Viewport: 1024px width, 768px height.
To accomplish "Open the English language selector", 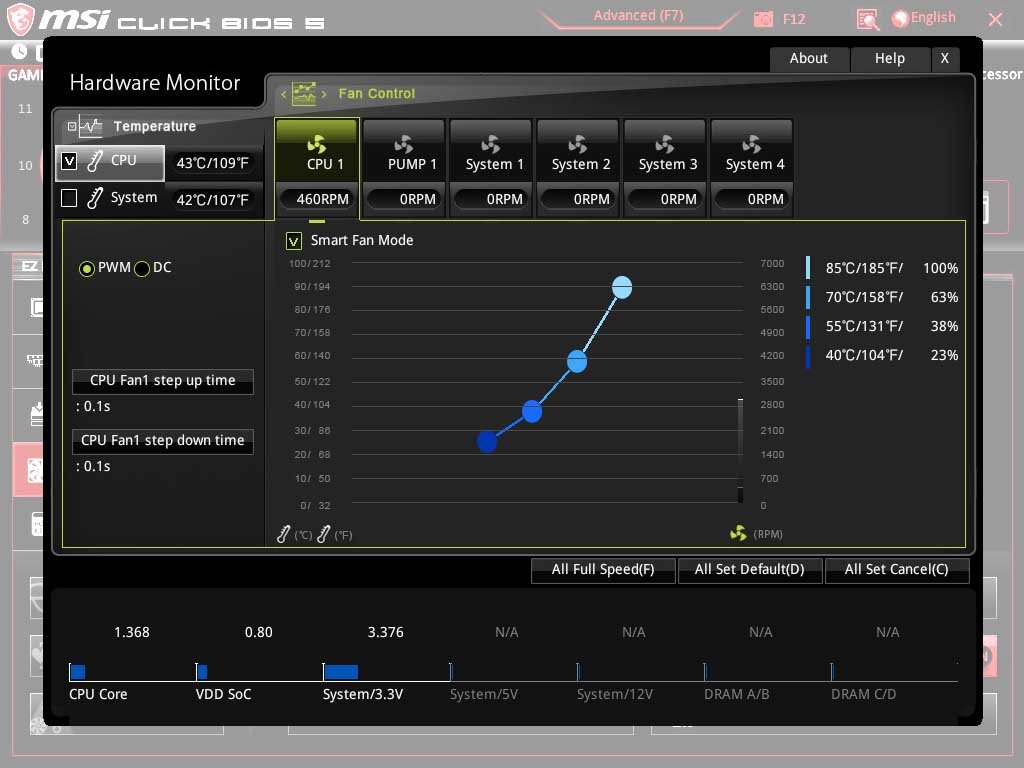I will 923,18.
